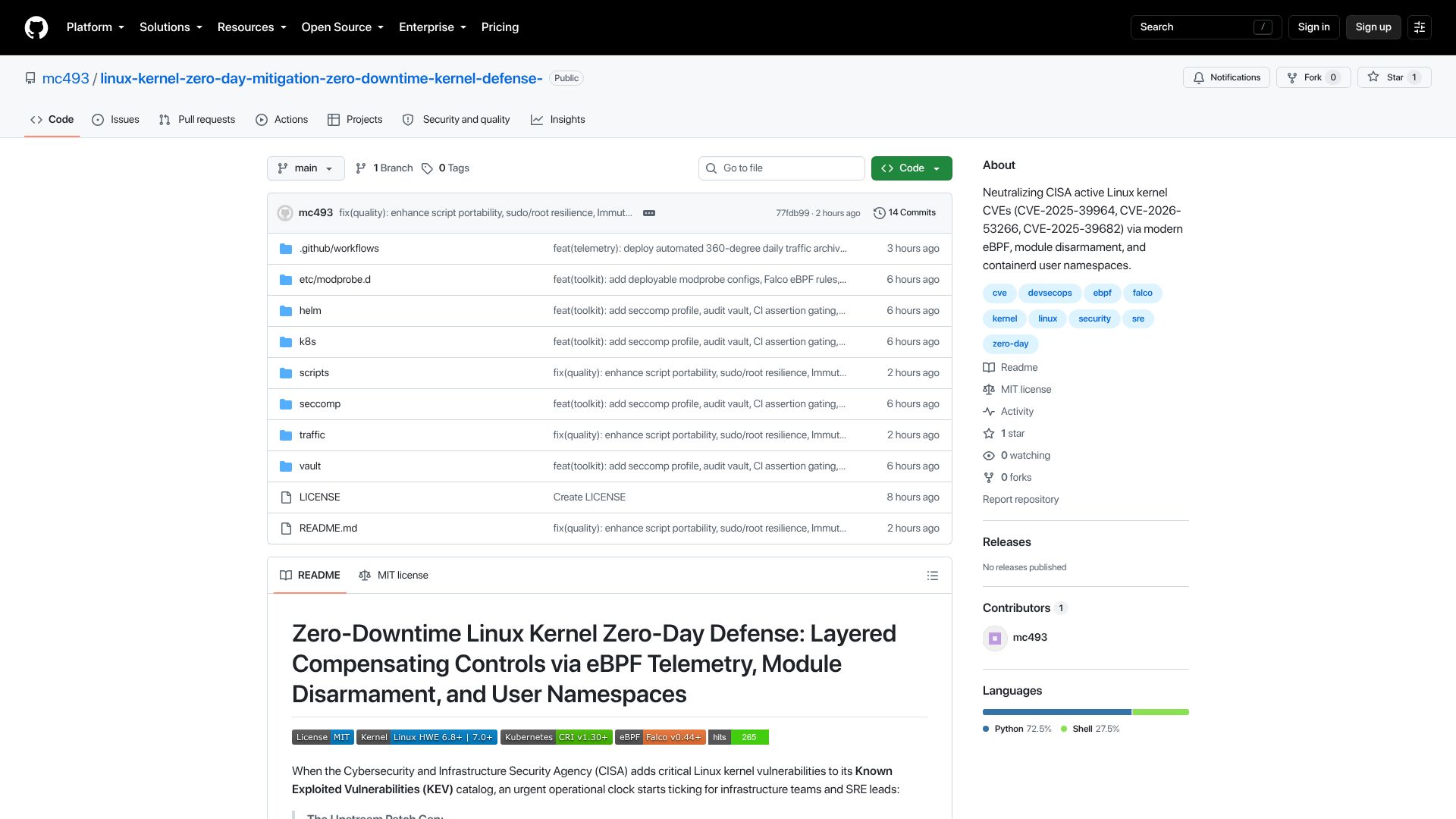
Task: Click the ebpf topic tag
Action: coord(1102,293)
